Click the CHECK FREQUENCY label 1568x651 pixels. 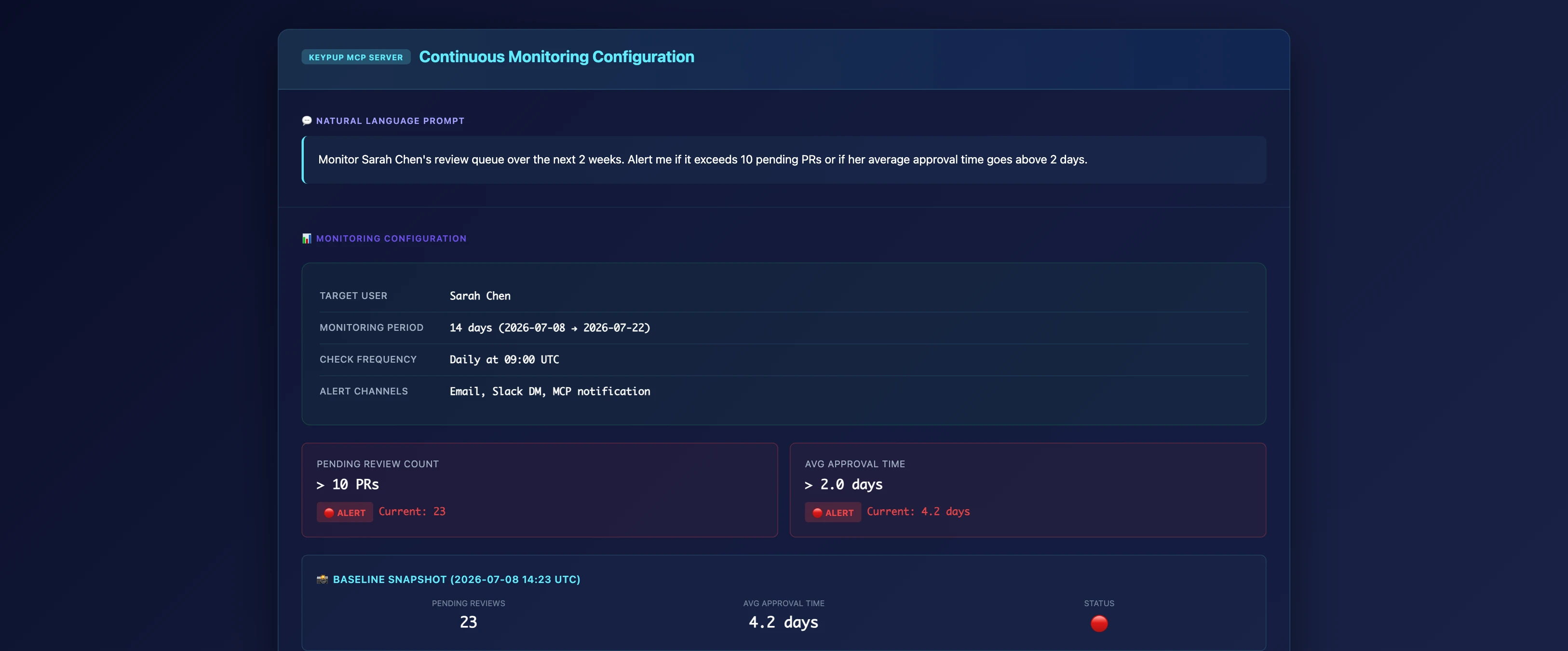(x=368, y=359)
